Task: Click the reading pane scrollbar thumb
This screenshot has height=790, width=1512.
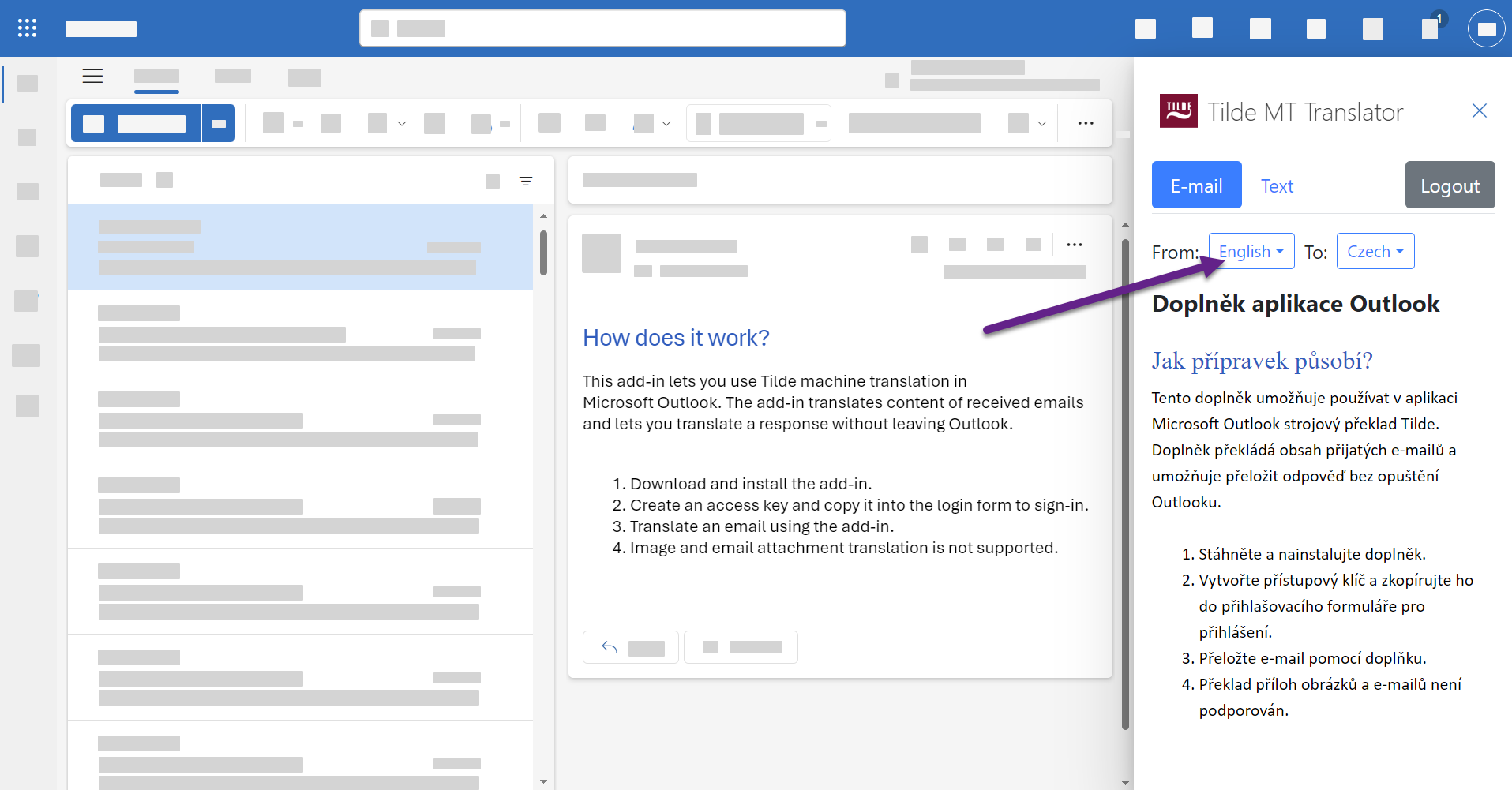Action: click(x=1125, y=483)
